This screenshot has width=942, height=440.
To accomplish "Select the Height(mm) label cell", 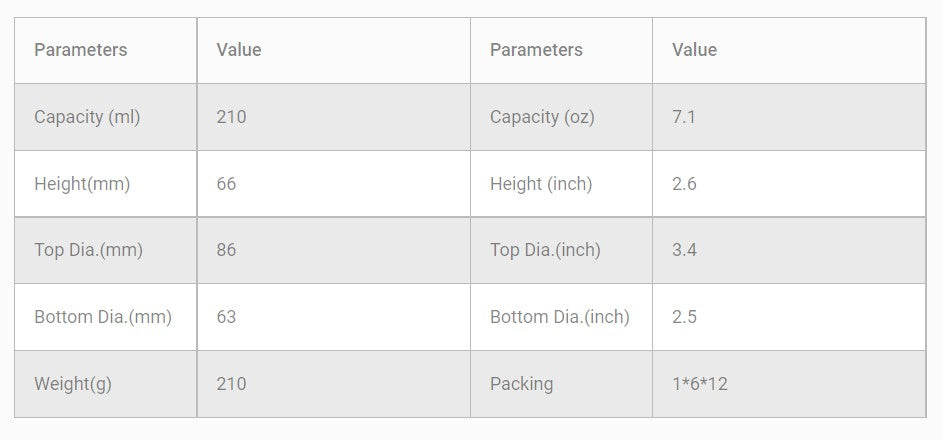I will 82,184.
